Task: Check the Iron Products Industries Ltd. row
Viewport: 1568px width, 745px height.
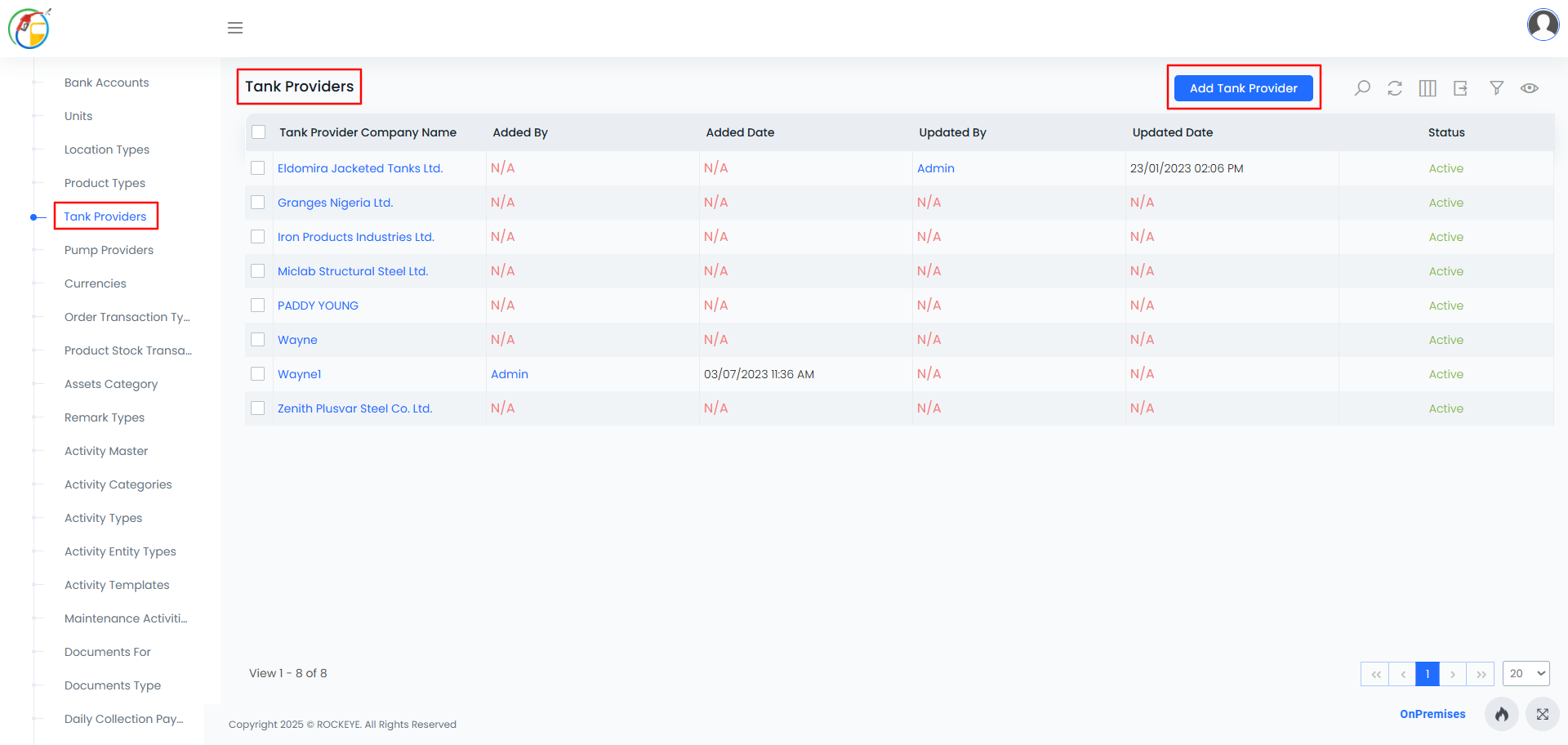Action: pos(258,237)
